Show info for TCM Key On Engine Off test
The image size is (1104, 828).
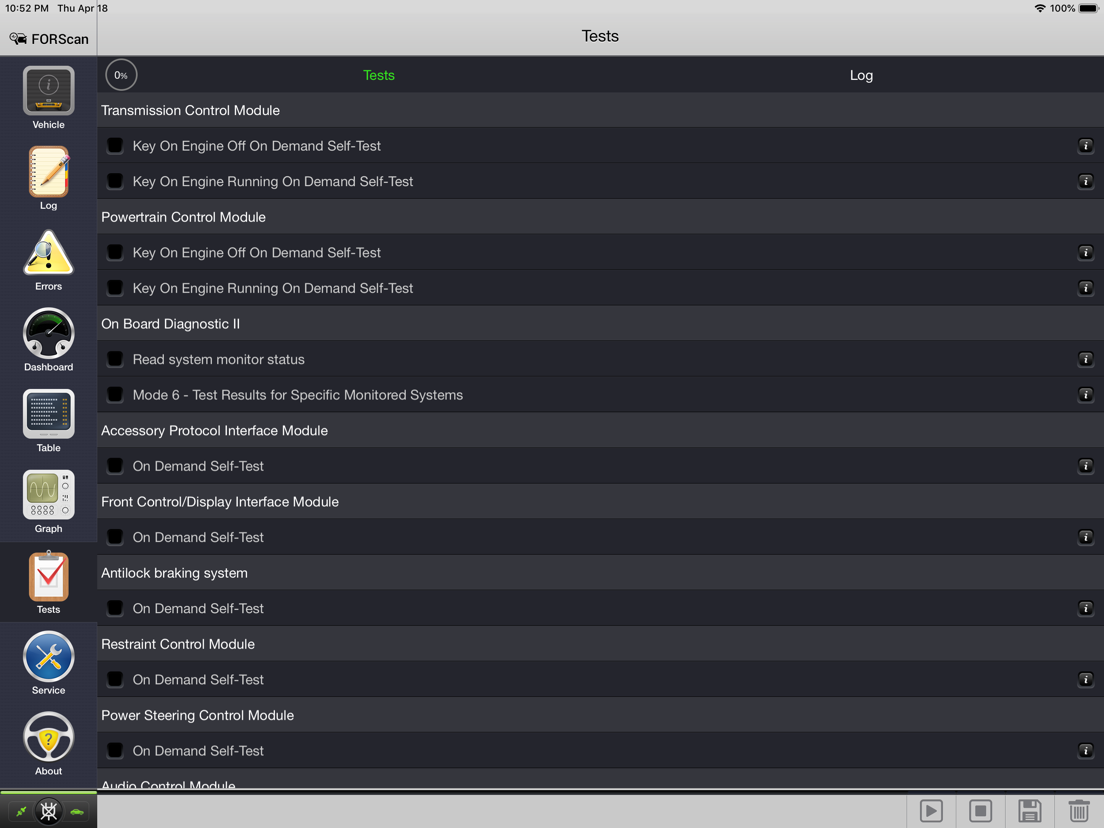pyautogui.click(x=1086, y=146)
